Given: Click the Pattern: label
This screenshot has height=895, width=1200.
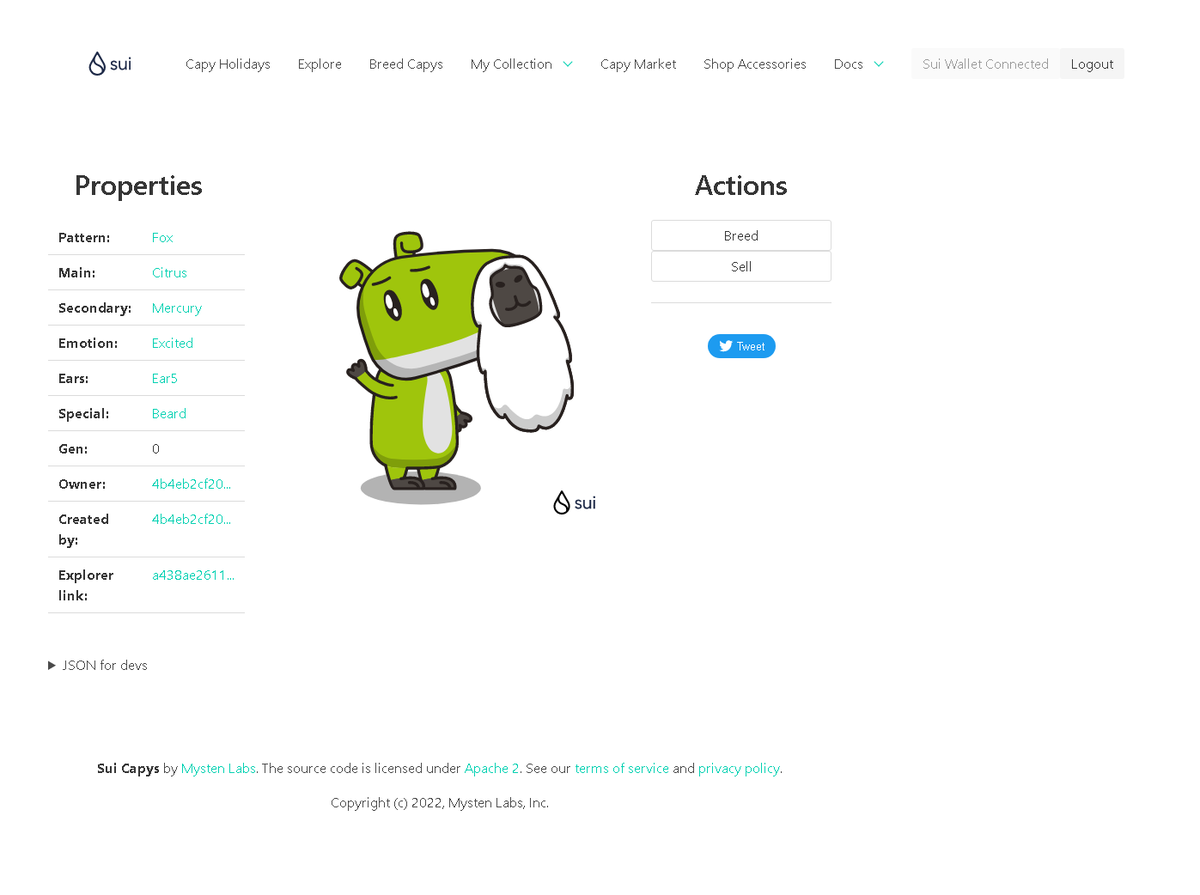Looking at the screenshot, I should [x=84, y=238].
